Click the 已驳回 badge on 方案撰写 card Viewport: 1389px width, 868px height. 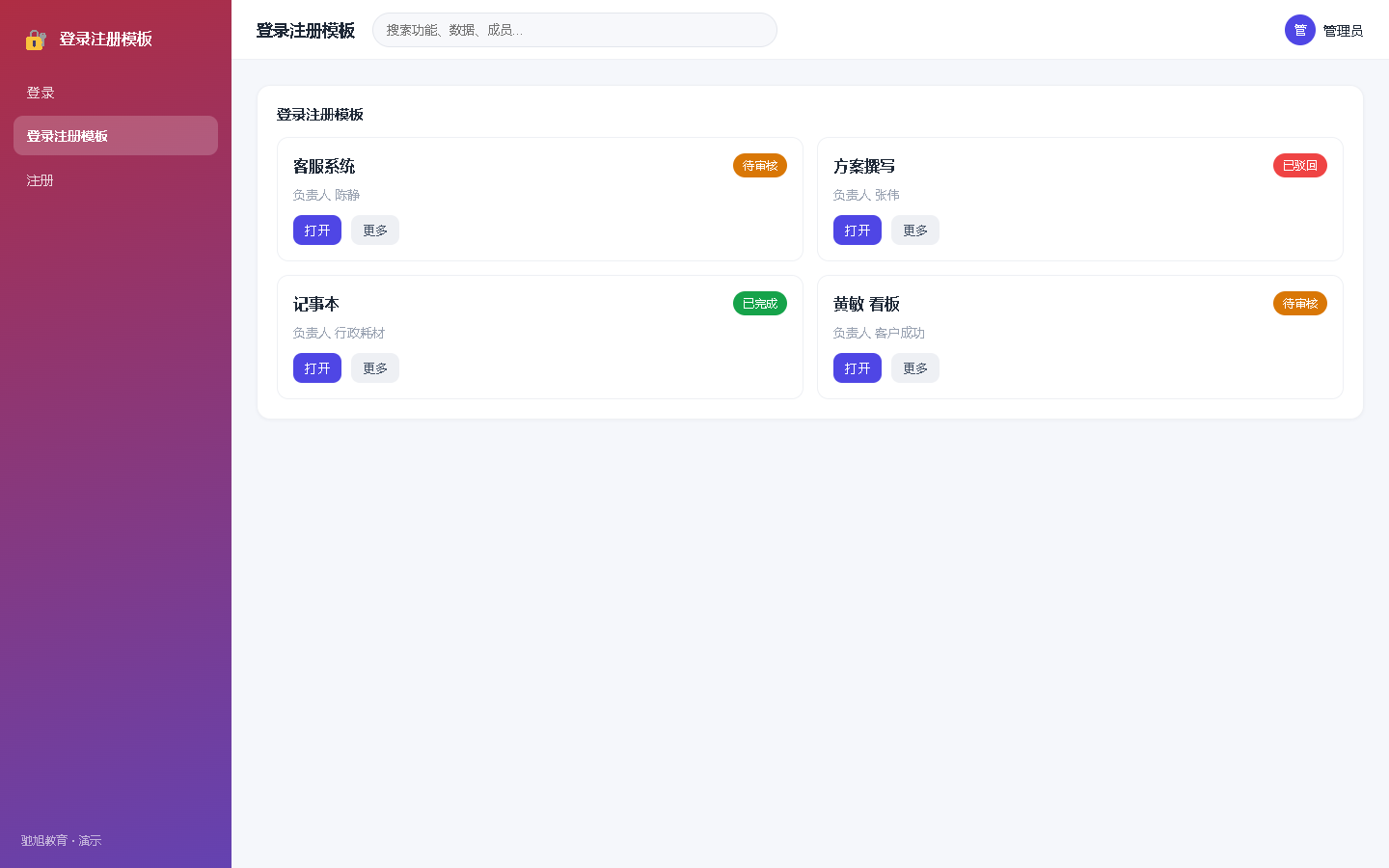[x=1300, y=166]
